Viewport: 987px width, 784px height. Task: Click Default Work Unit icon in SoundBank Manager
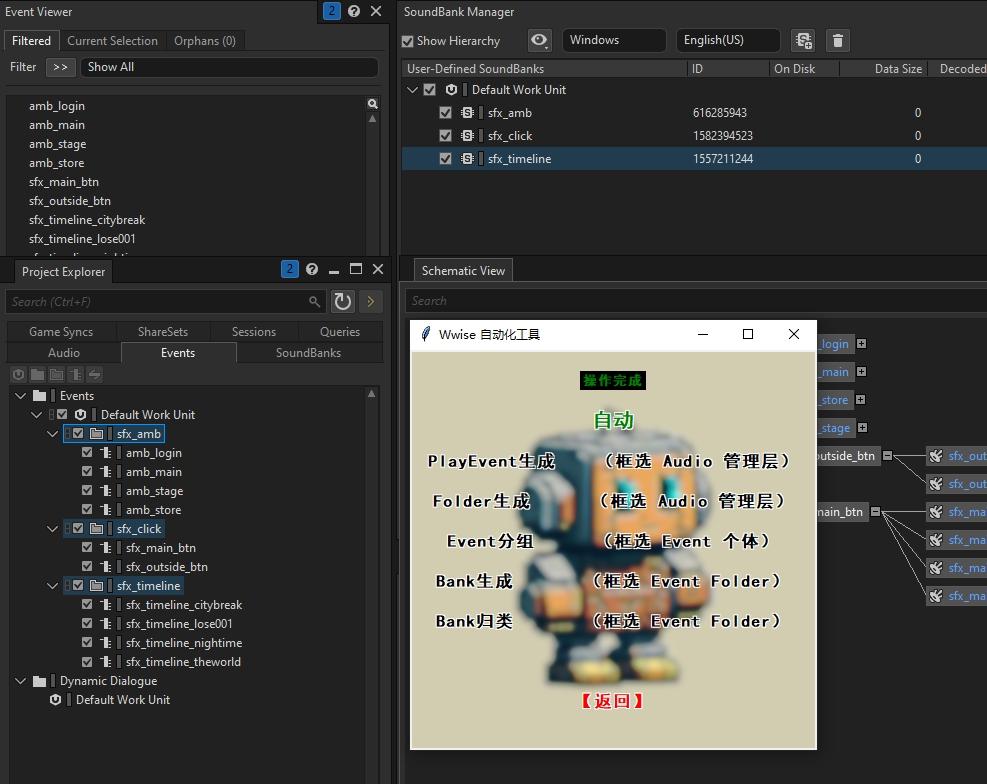[x=451, y=90]
